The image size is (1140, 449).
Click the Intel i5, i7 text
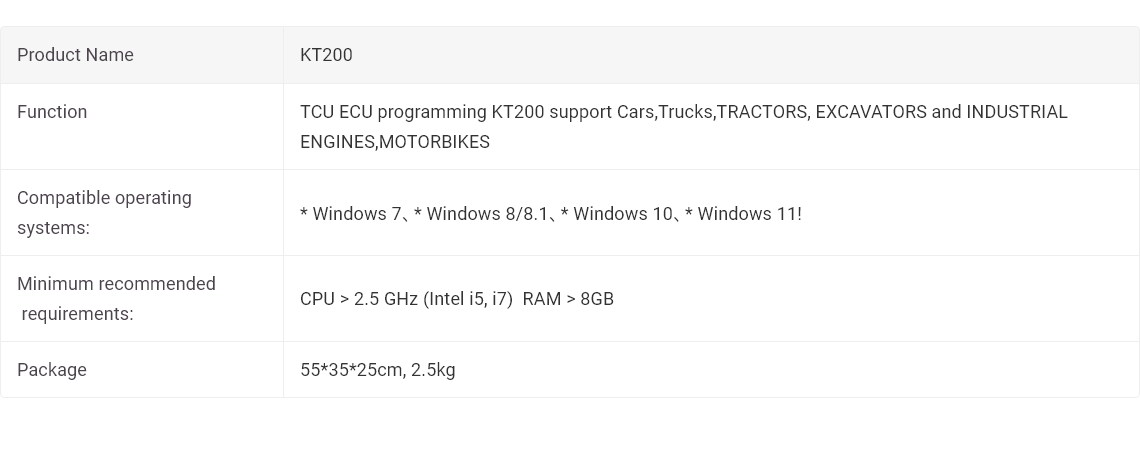tap(468, 299)
